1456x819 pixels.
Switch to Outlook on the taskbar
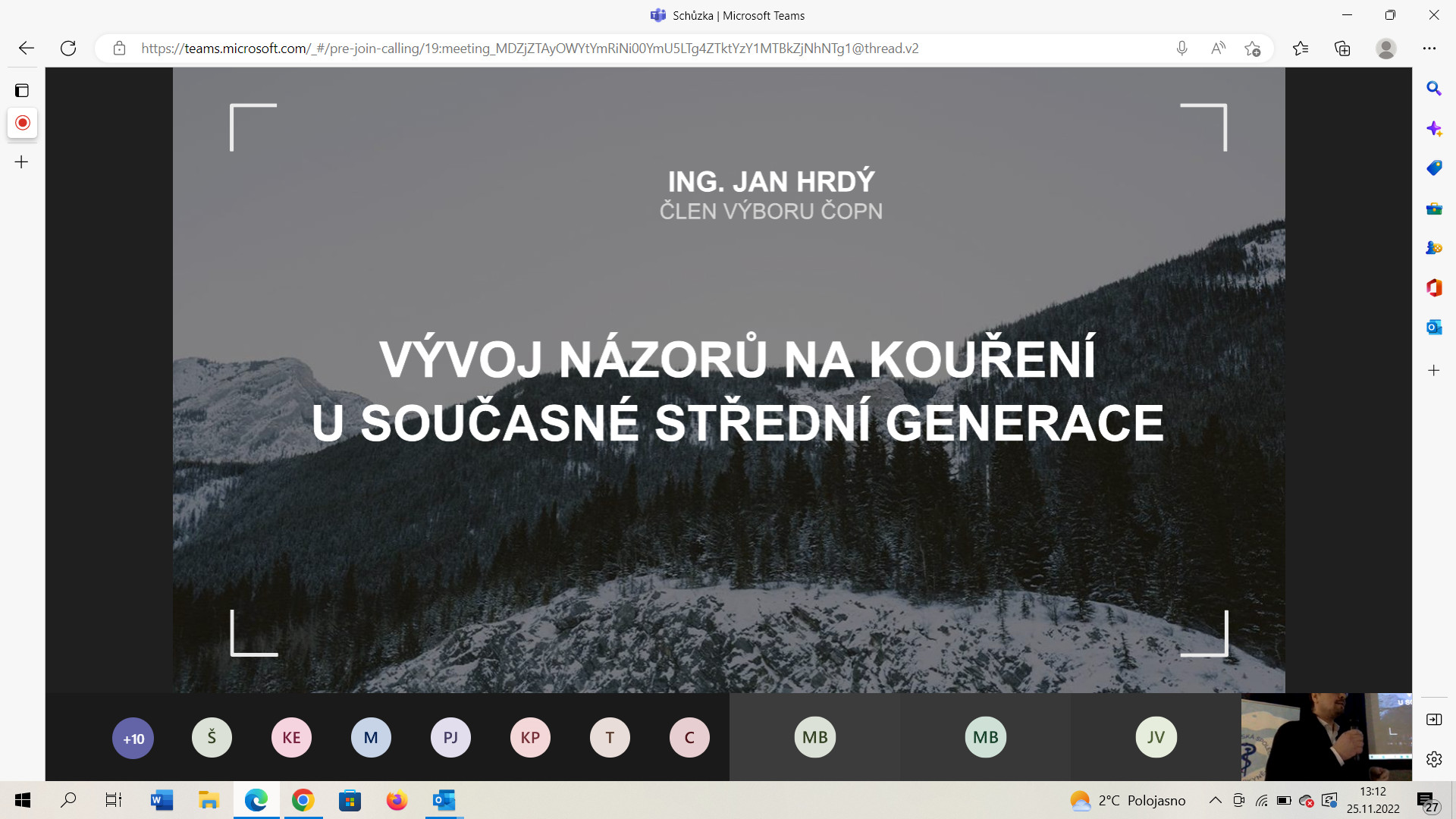click(444, 800)
